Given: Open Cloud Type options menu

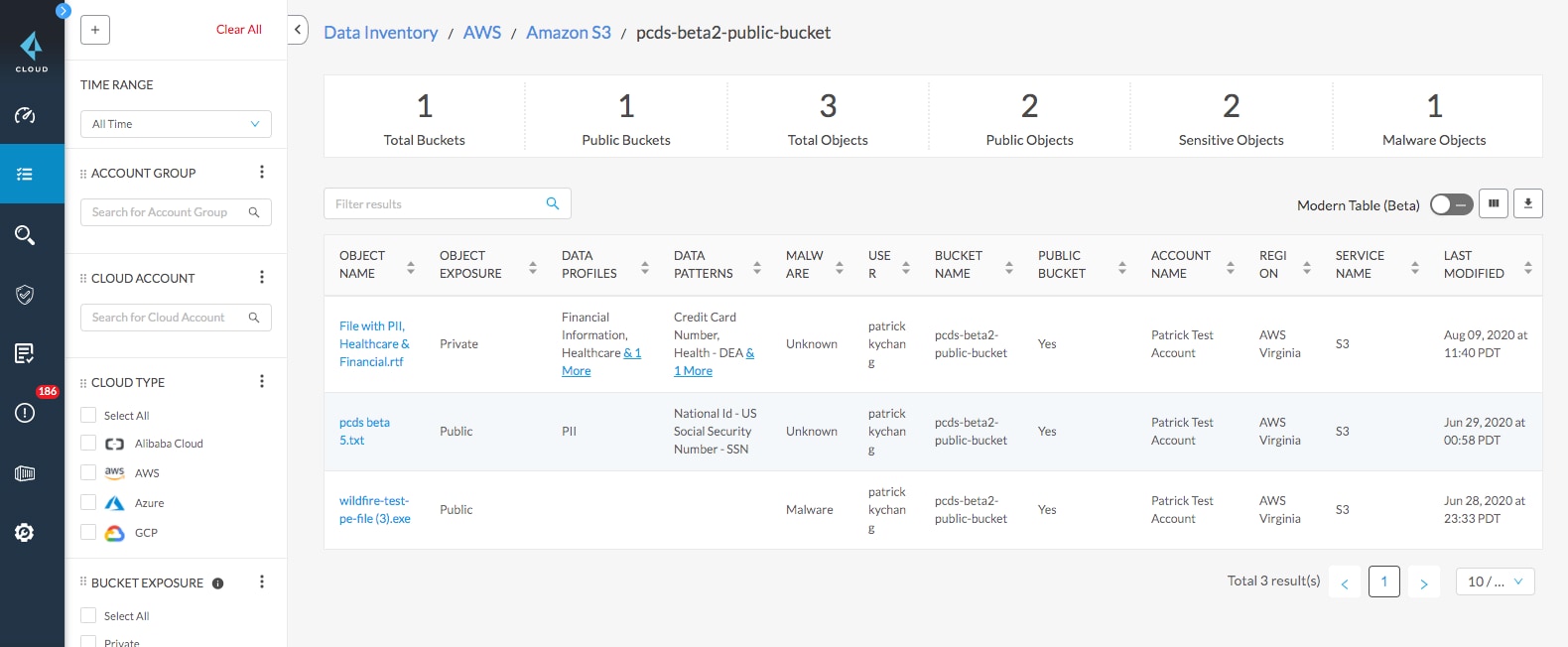Looking at the screenshot, I should [x=262, y=382].
